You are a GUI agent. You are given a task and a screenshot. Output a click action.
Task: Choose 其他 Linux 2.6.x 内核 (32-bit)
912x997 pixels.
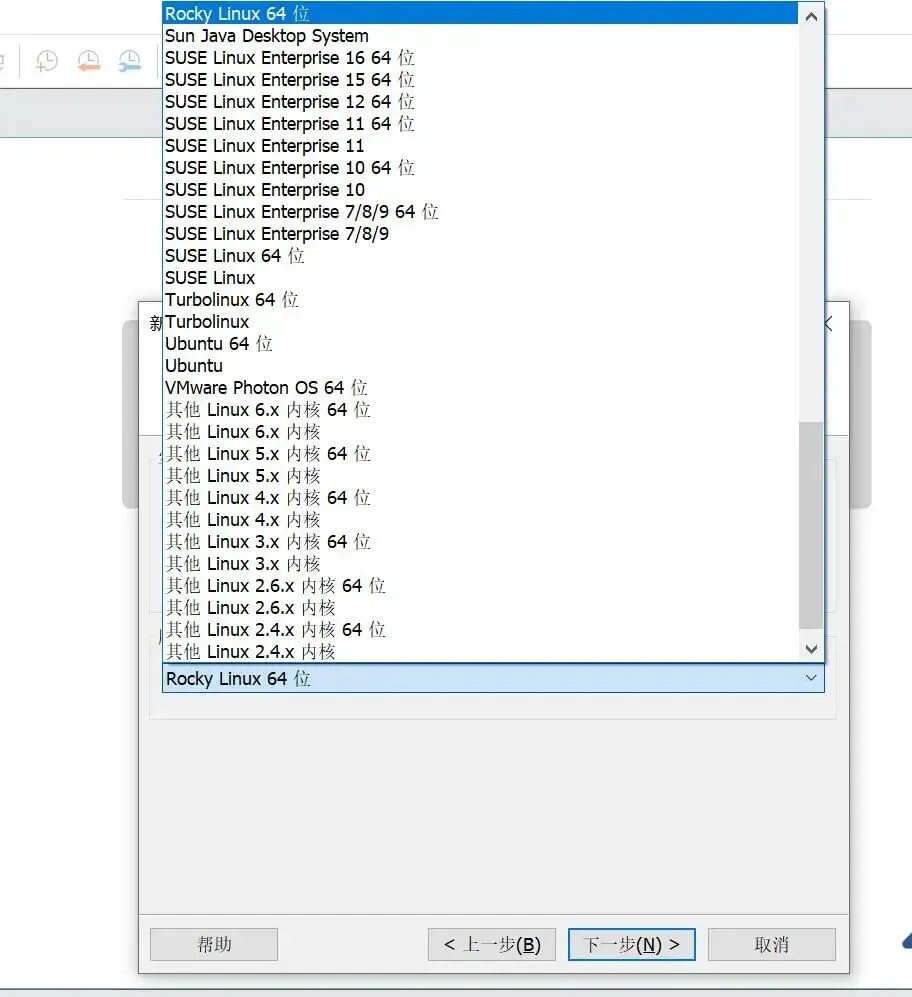pyautogui.click(x=480, y=608)
